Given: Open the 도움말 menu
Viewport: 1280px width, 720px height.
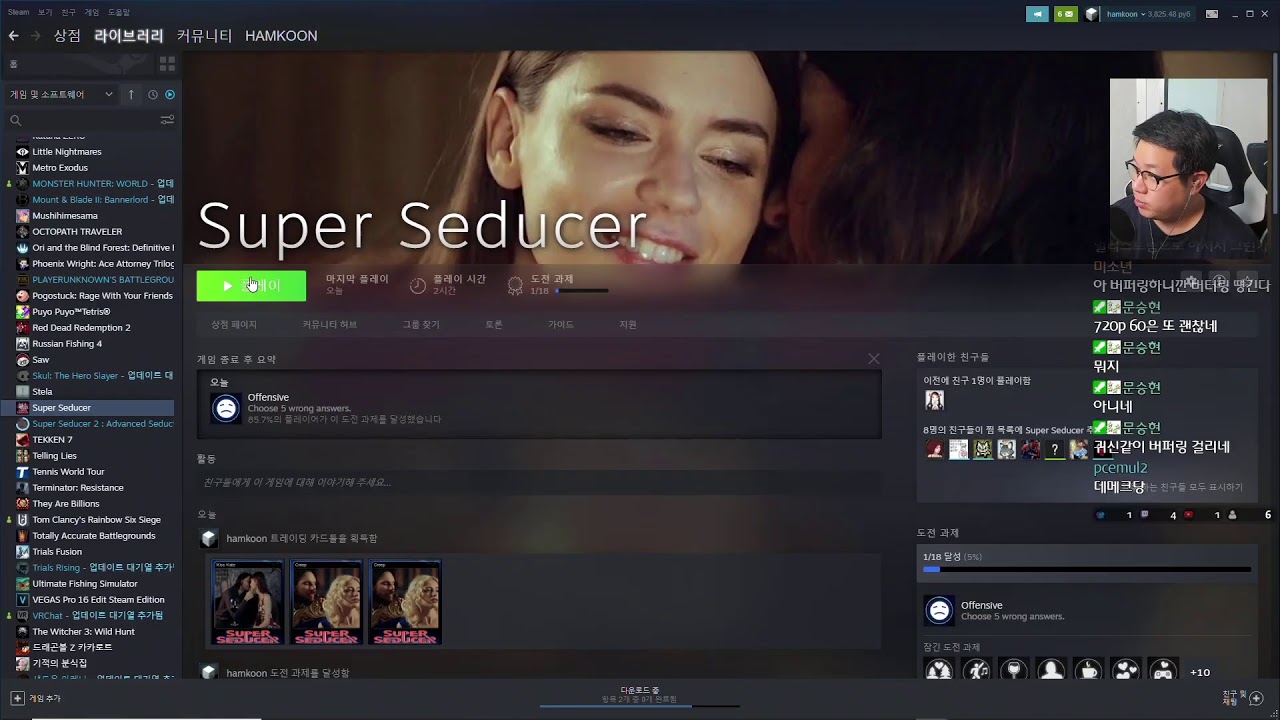Looking at the screenshot, I should (x=119, y=12).
